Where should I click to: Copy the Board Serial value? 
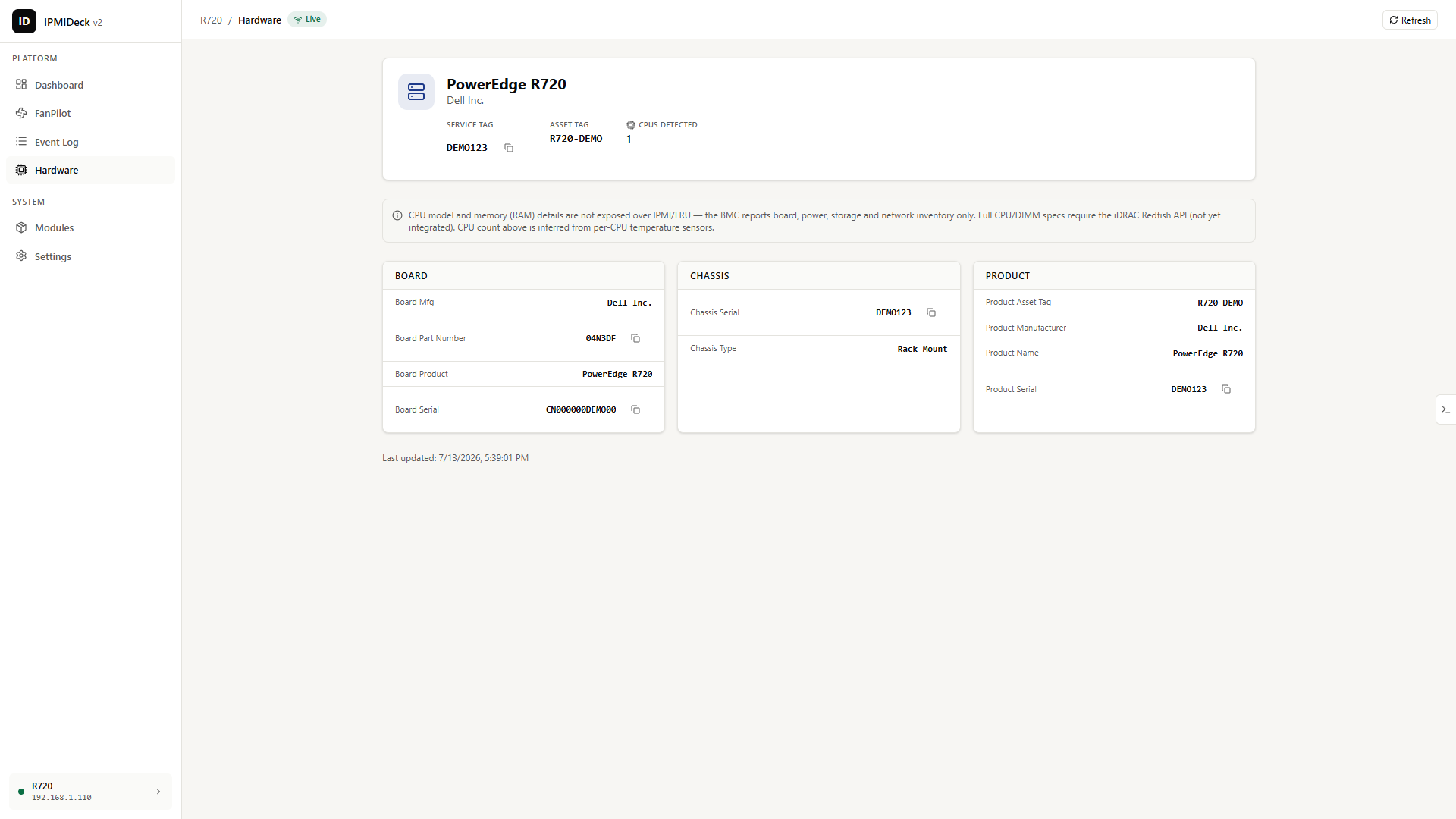point(635,409)
